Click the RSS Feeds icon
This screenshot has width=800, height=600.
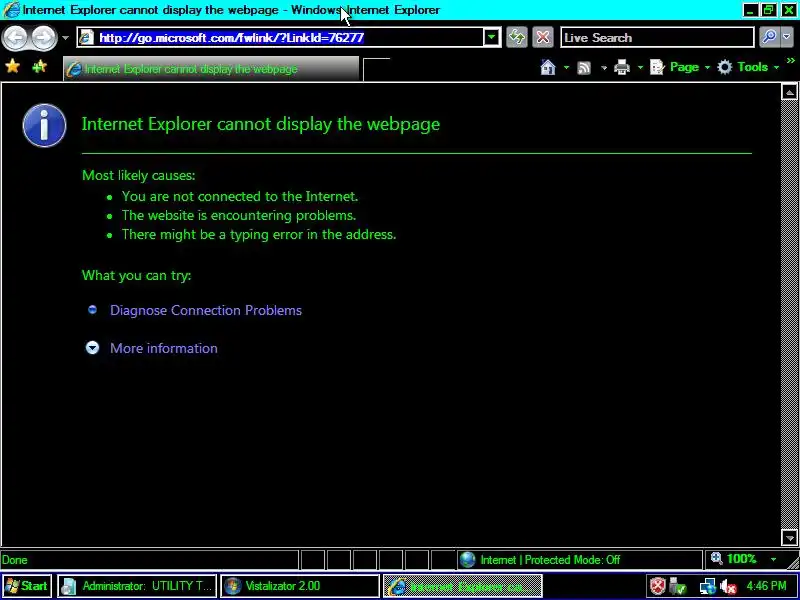[x=584, y=67]
